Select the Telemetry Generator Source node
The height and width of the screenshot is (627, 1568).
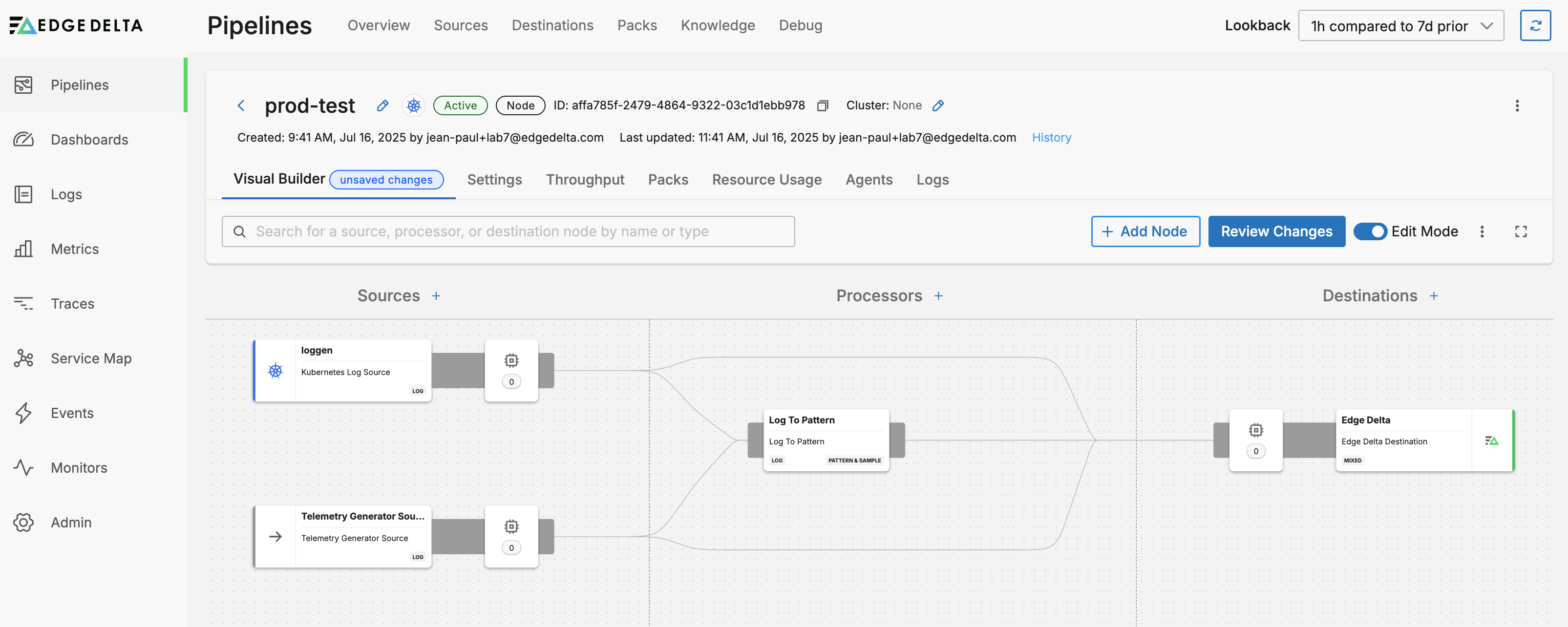coord(343,536)
